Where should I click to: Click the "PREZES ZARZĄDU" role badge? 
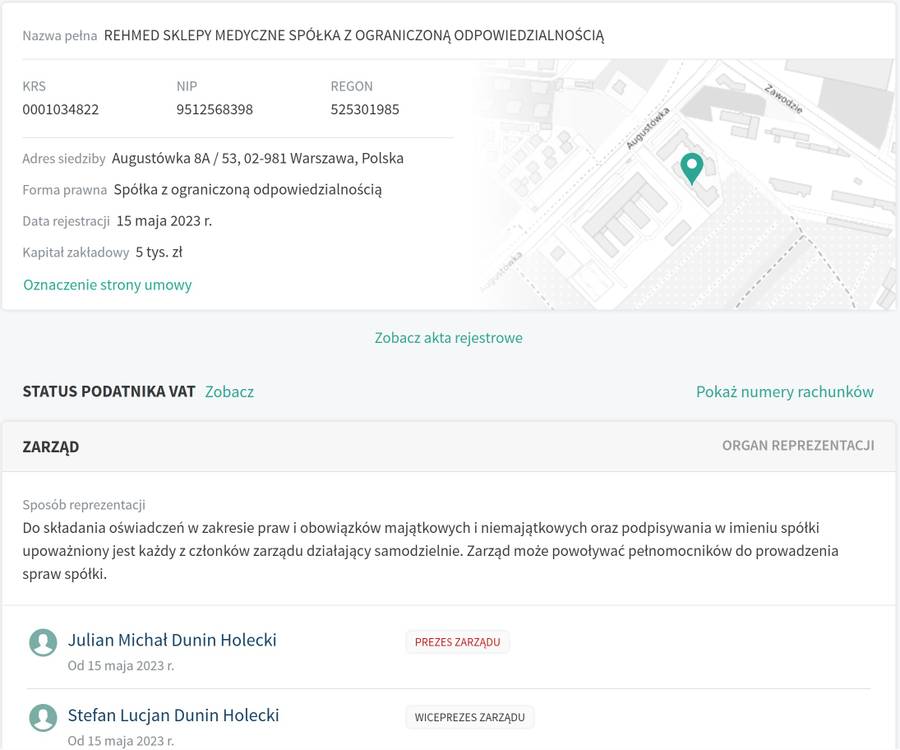[457, 642]
